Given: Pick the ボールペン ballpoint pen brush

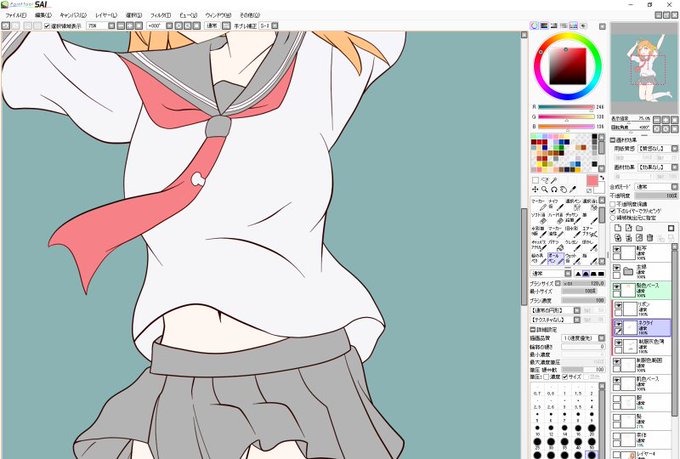Looking at the screenshot, I should coord(556,259).
